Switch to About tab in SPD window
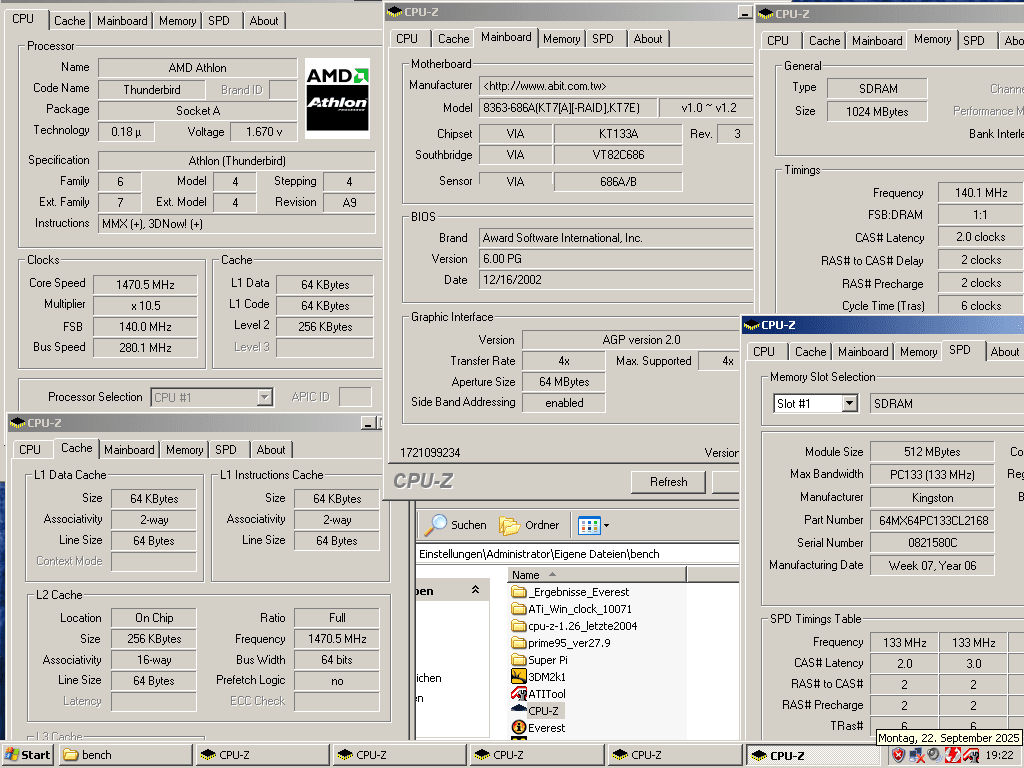This screenshot has height=768, width=1024. pos(1004,351)
